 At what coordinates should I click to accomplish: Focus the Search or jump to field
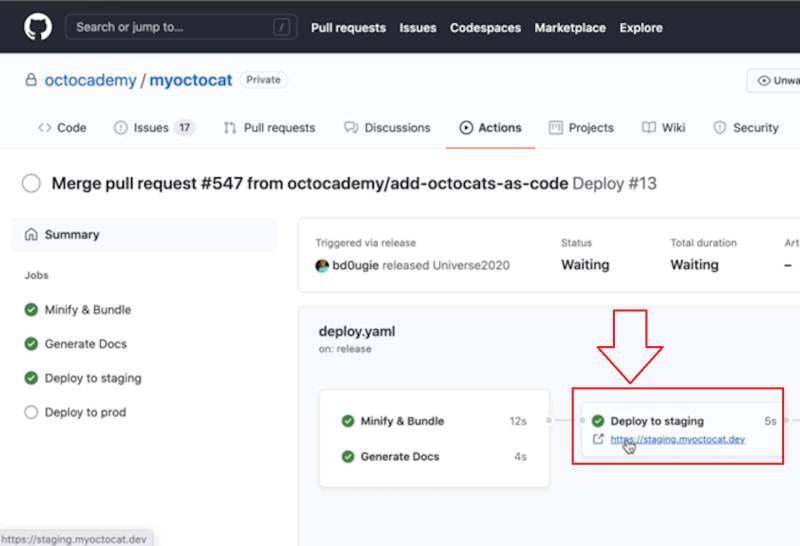[x=181, y=27]
